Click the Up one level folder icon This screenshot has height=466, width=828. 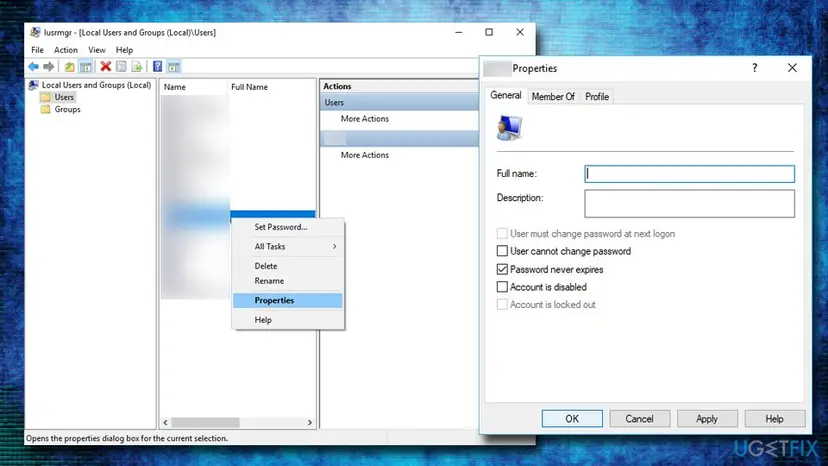pyautogui.click(x=69, y=67)
